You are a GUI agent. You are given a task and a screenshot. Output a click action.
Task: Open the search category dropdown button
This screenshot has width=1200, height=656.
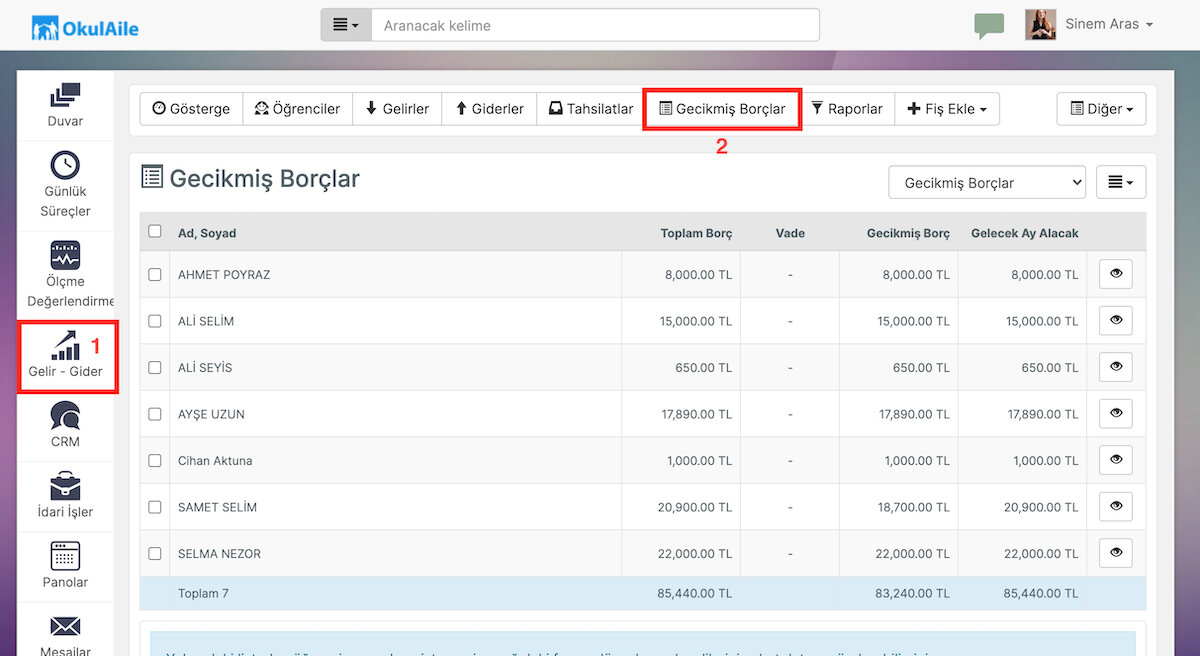(346, 25)
